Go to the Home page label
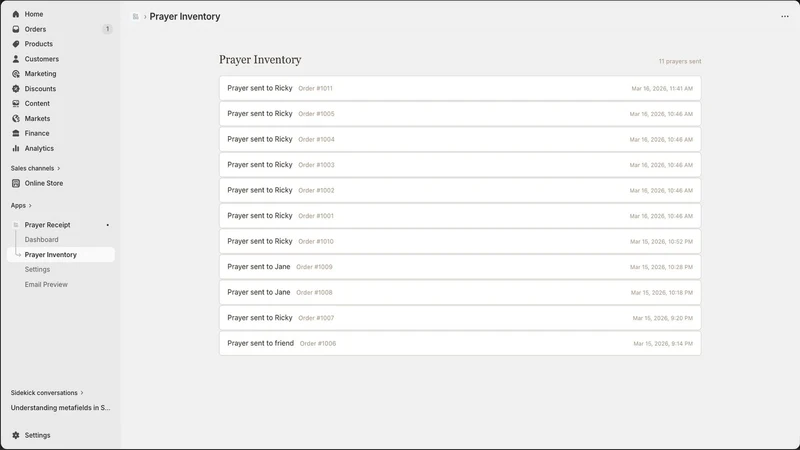 (x=34, y=14)
